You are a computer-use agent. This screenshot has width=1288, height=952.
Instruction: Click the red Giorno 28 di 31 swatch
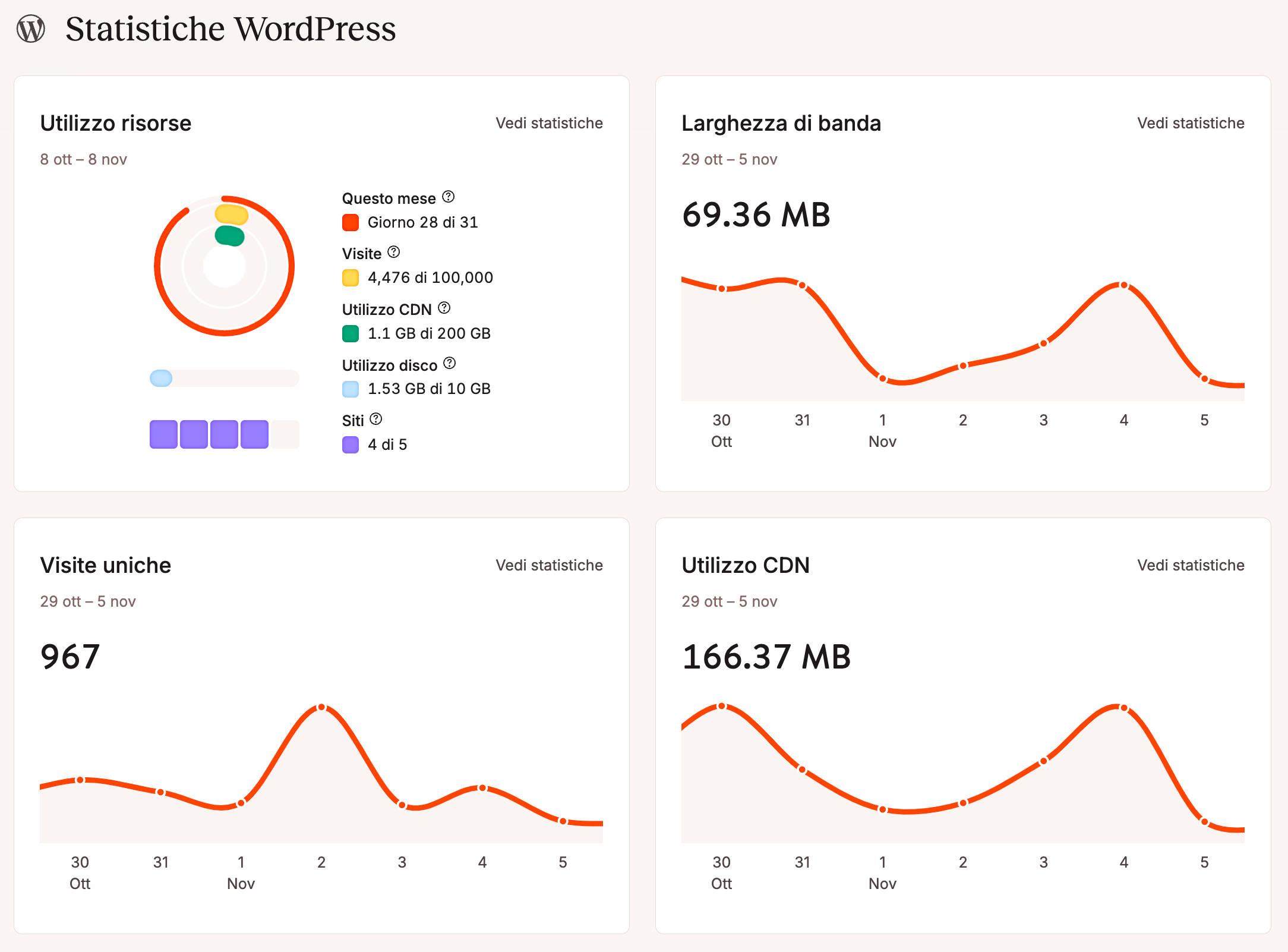[x=351, y=223]
